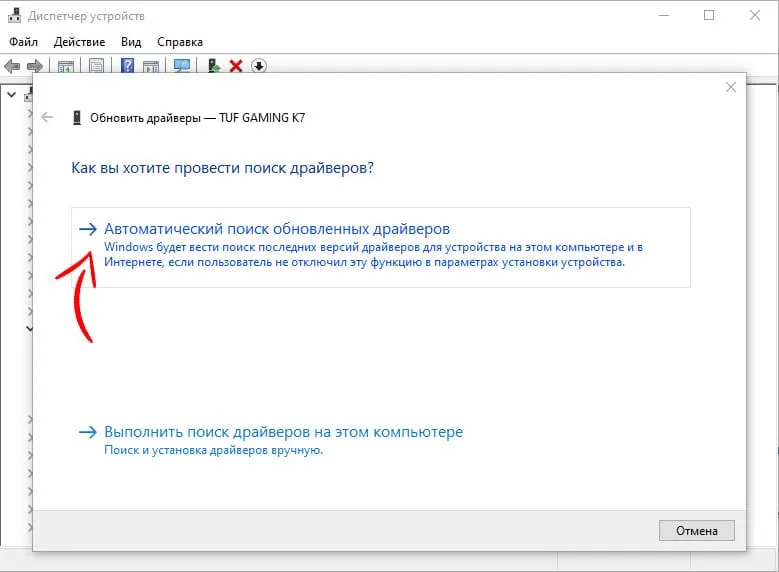
Task: Click the disable device down-arrow icon
Action: [259, 66]
